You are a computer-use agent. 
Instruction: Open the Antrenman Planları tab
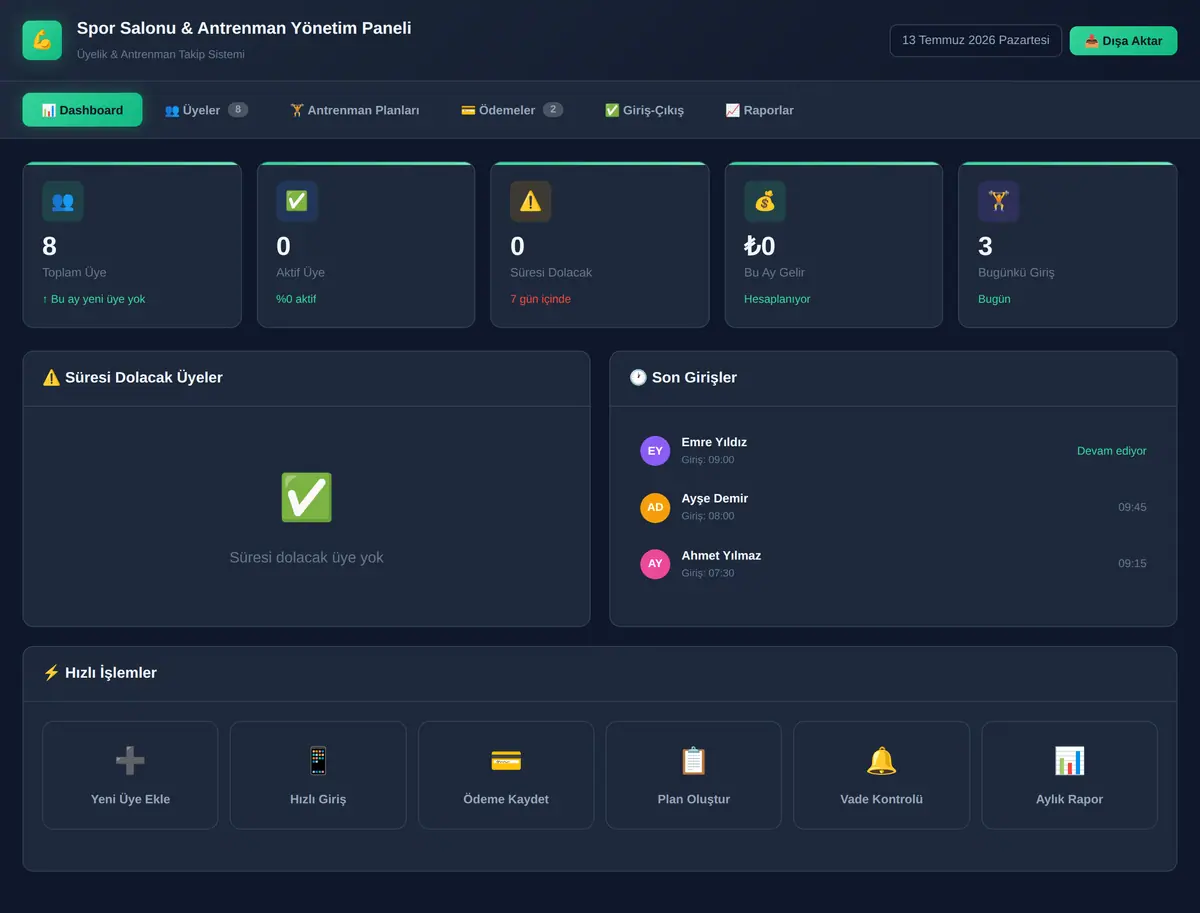355,110
